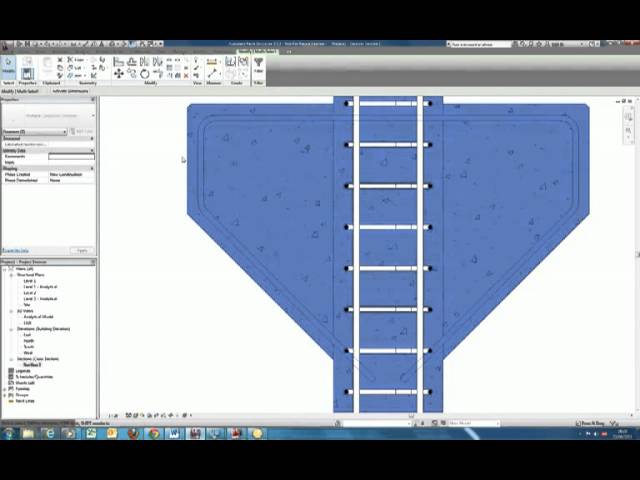Select the Move tool (four arrows)

pyautogui.click(x=119, y=73)
